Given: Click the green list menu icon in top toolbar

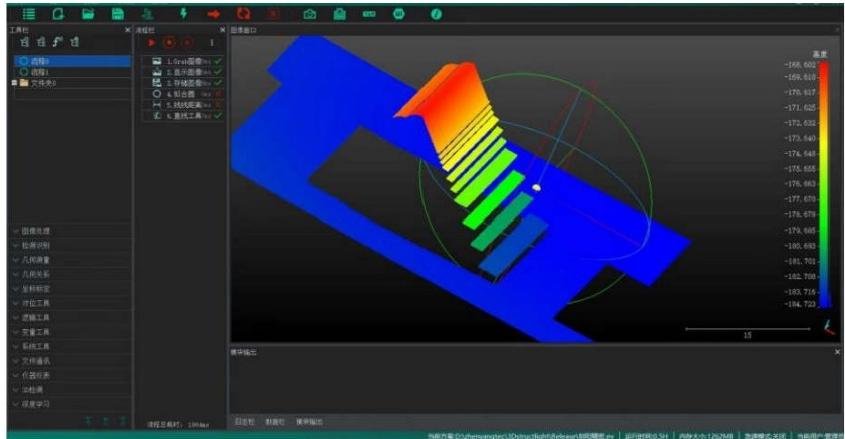Looking at the screenshot, I should pyautogui.click(x=29, y=14).
